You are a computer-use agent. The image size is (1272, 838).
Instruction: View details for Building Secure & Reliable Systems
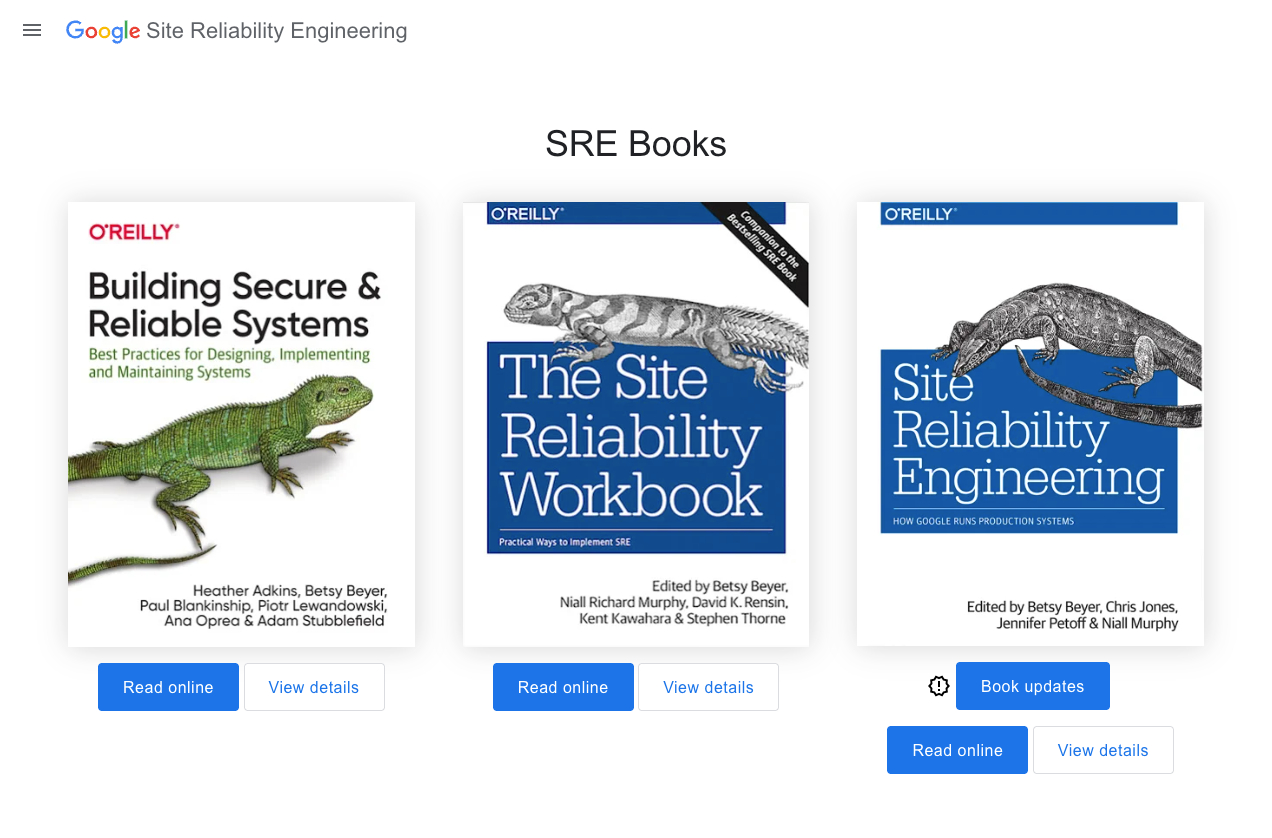pyautogui.click(x=314, y=687)
